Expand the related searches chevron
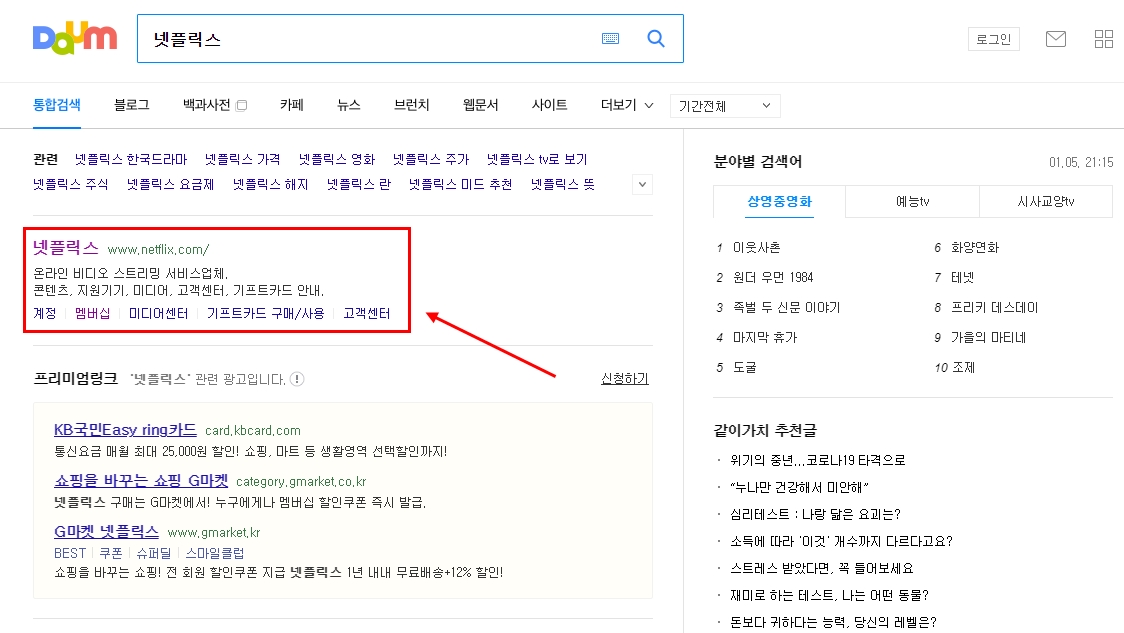 pos(642,184)
